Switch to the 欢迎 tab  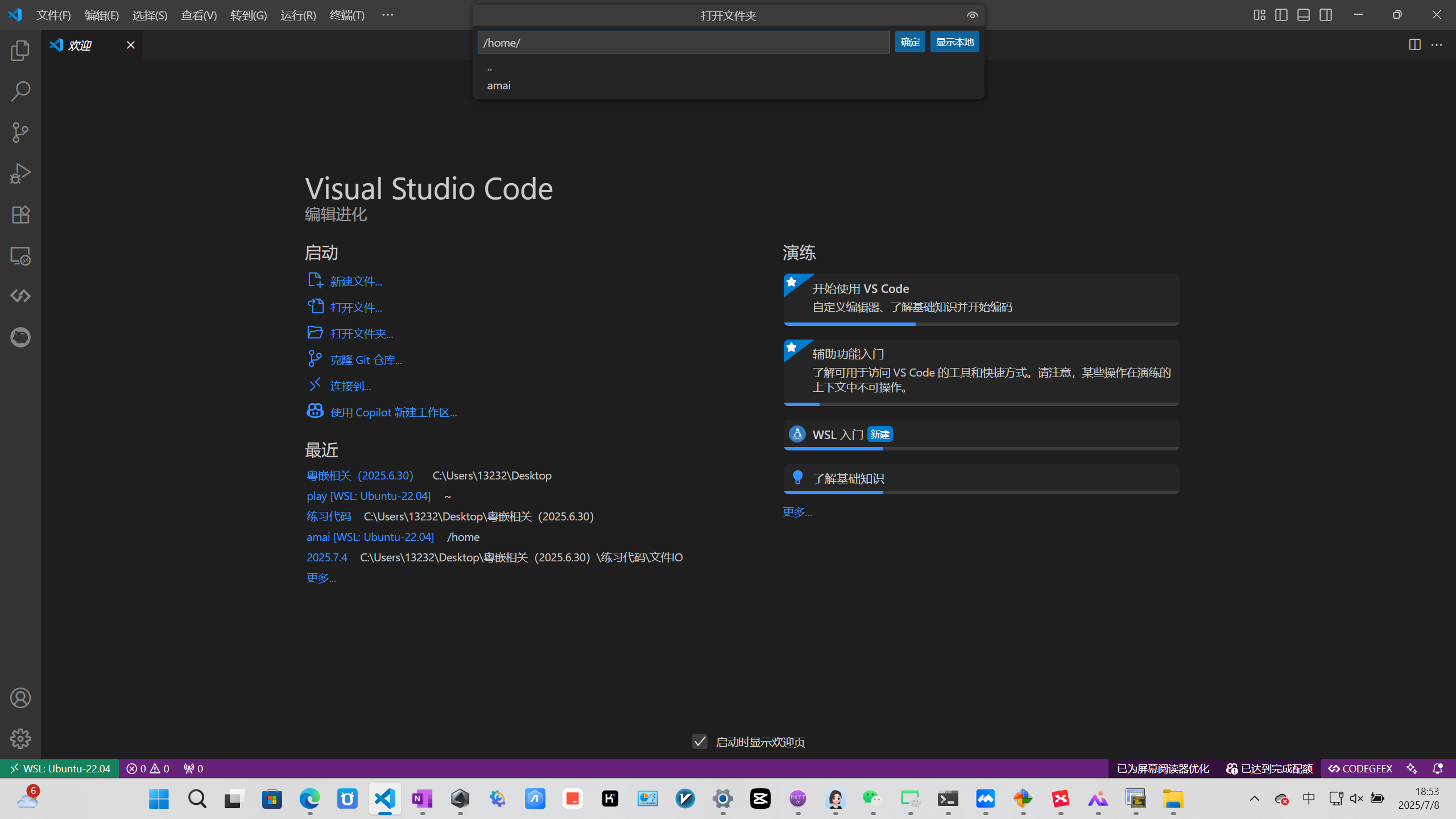pos(80,45)
